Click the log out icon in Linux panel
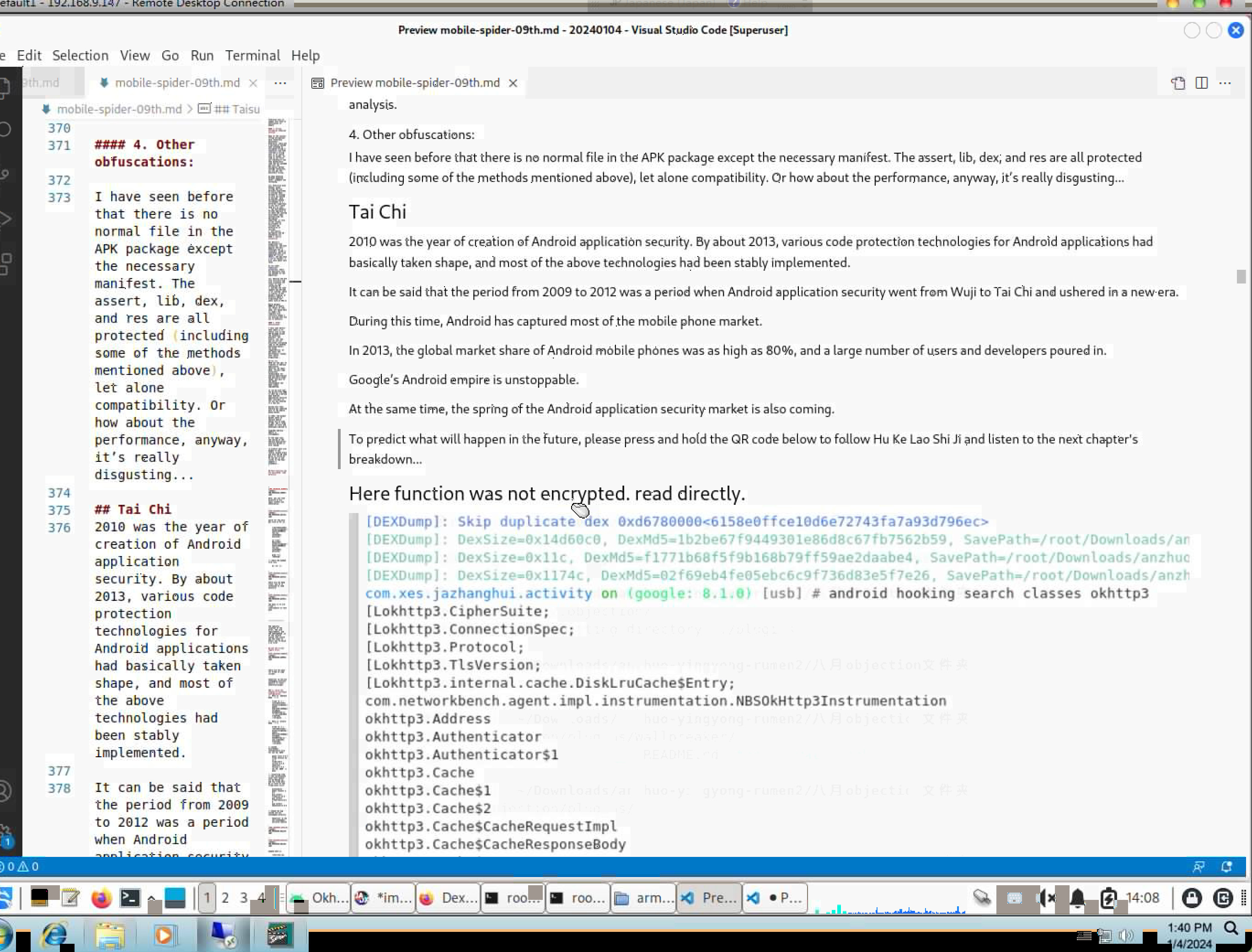Screen dimensions: 1252x952 [x=1223, y=898]
